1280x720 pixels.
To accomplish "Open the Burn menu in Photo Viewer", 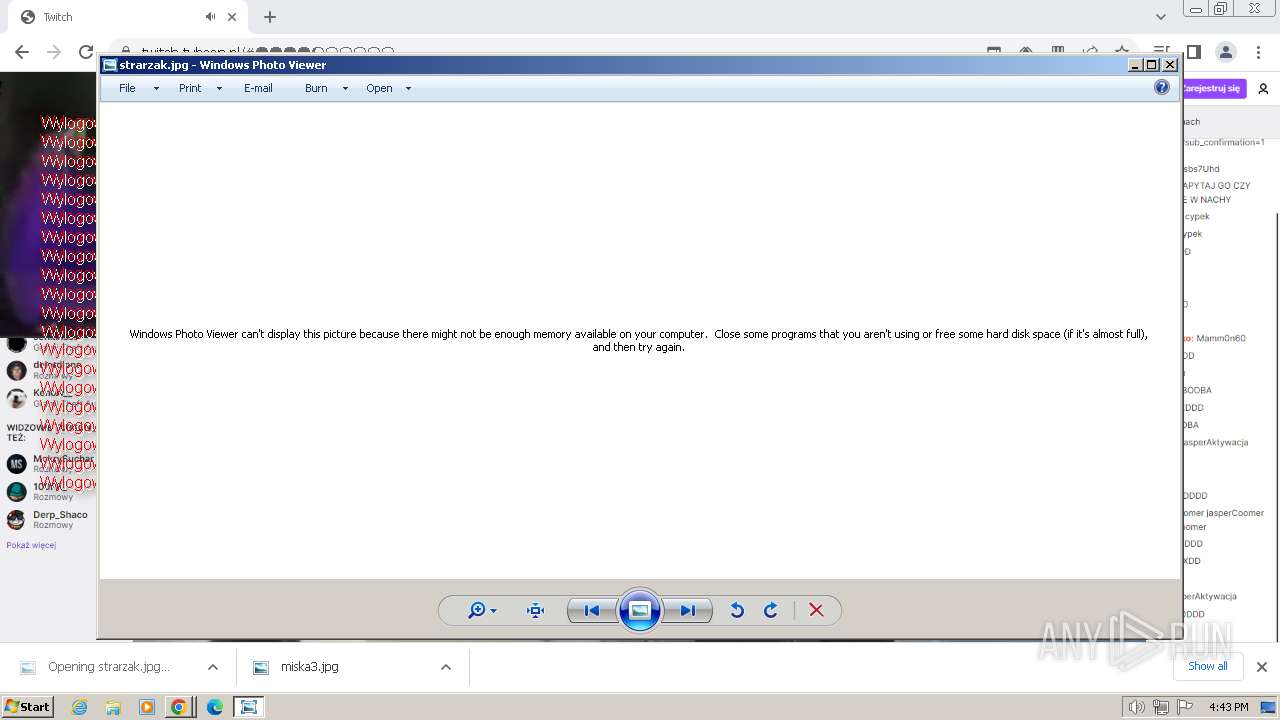I will [x=316, y=88].
